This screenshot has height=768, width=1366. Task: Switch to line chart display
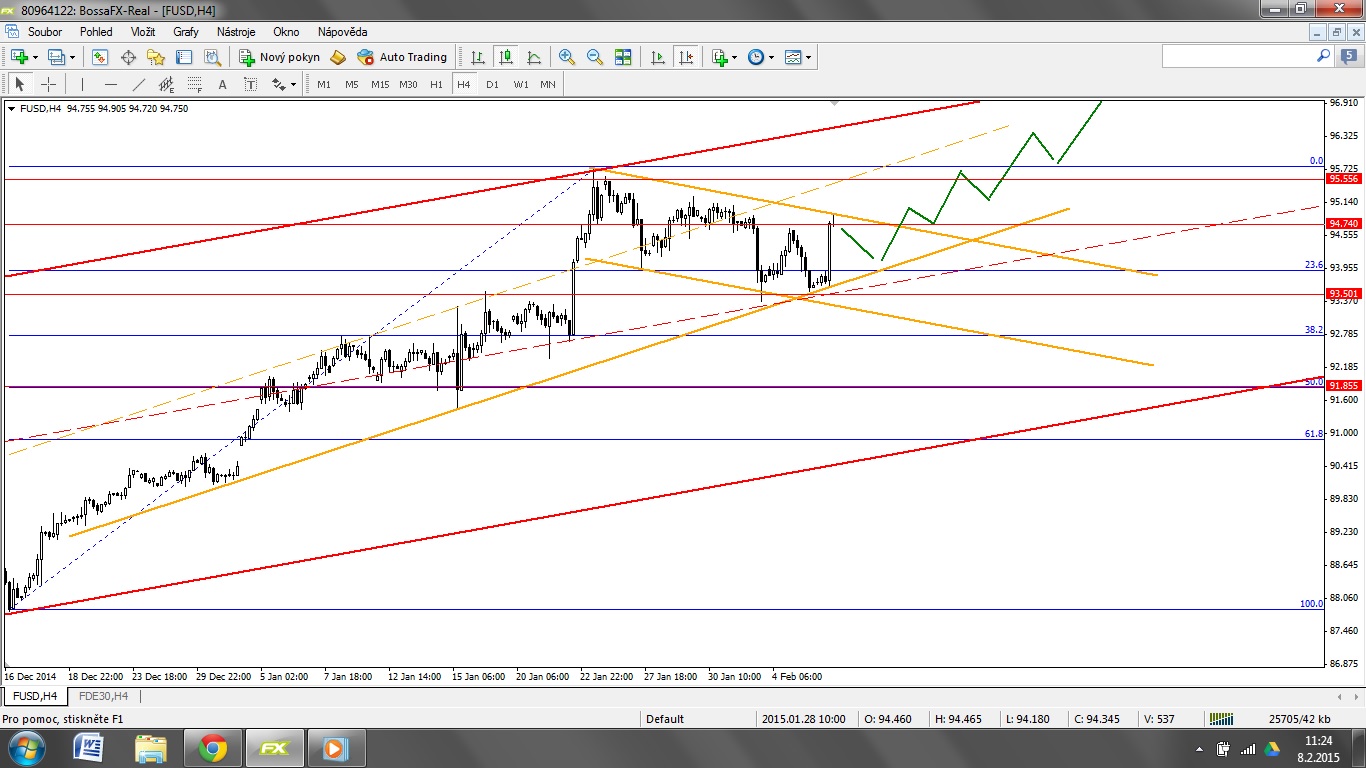tap(534, 57)
